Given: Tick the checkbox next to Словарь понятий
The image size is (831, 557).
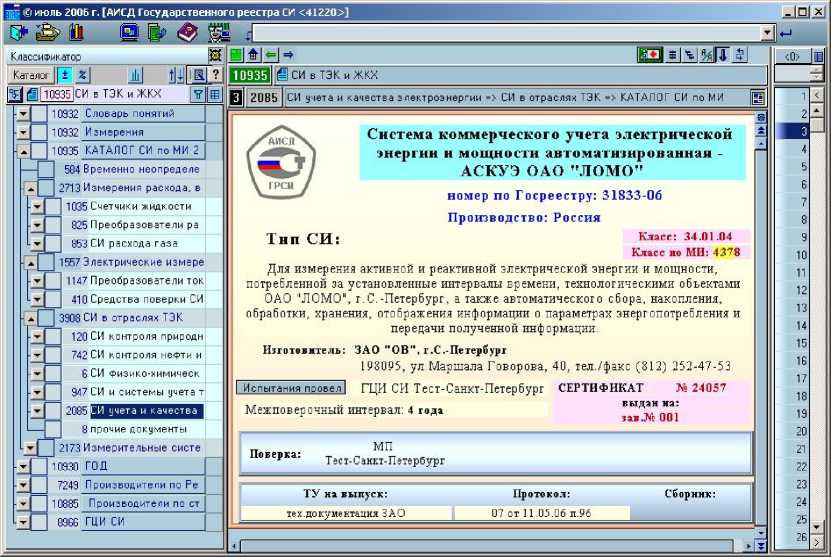Looking at the screenshot, I should click(x=40, y=115).
